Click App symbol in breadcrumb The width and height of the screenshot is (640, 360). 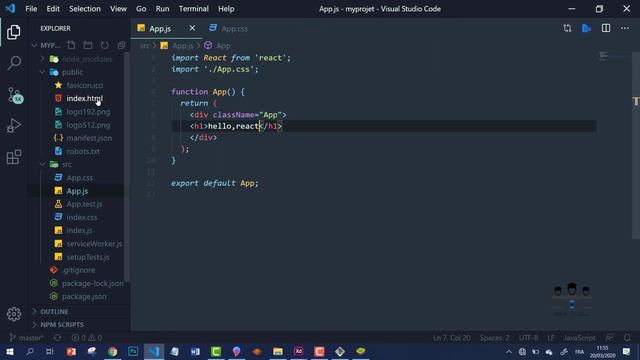coord(218,45)
